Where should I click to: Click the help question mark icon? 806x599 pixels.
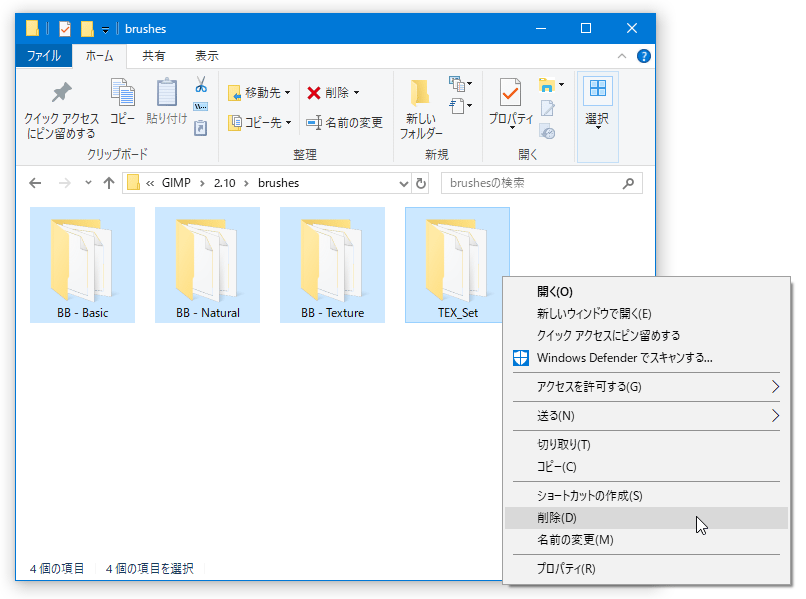coord(644,56)
